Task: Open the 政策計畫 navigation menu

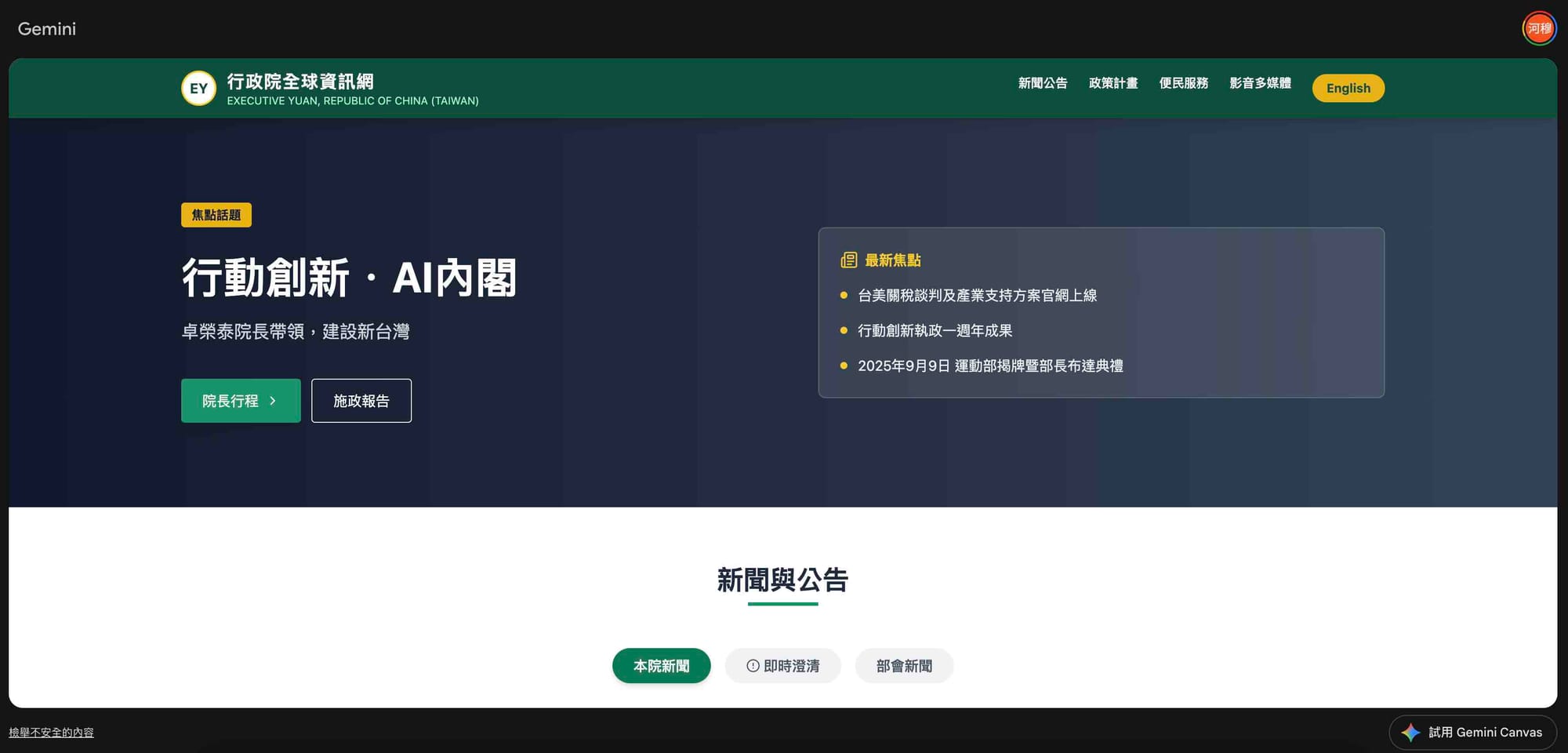Action: point(1112,83)
